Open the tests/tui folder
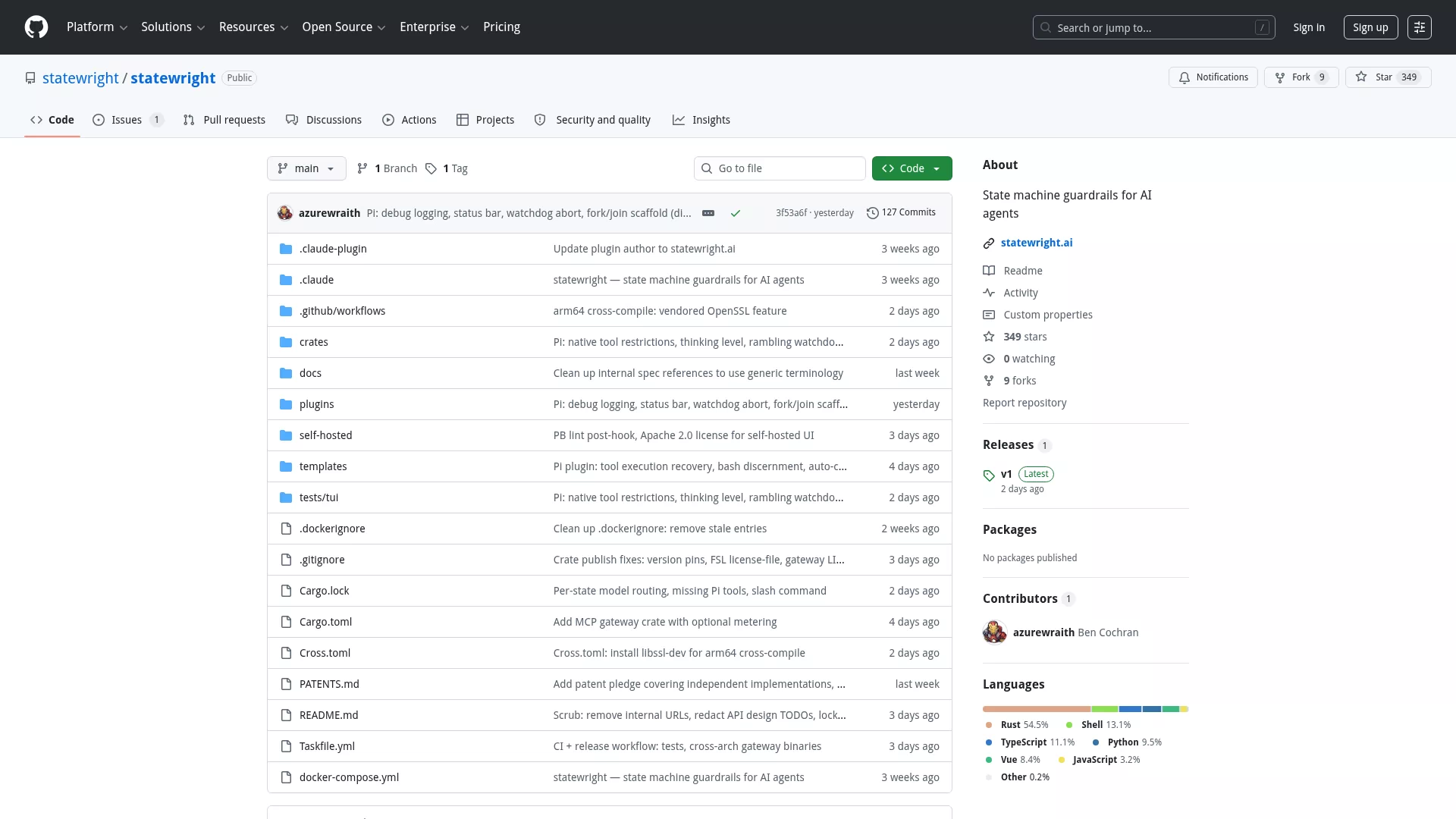This screenshot has height=819, width=1456. click(x=318, y=497)
